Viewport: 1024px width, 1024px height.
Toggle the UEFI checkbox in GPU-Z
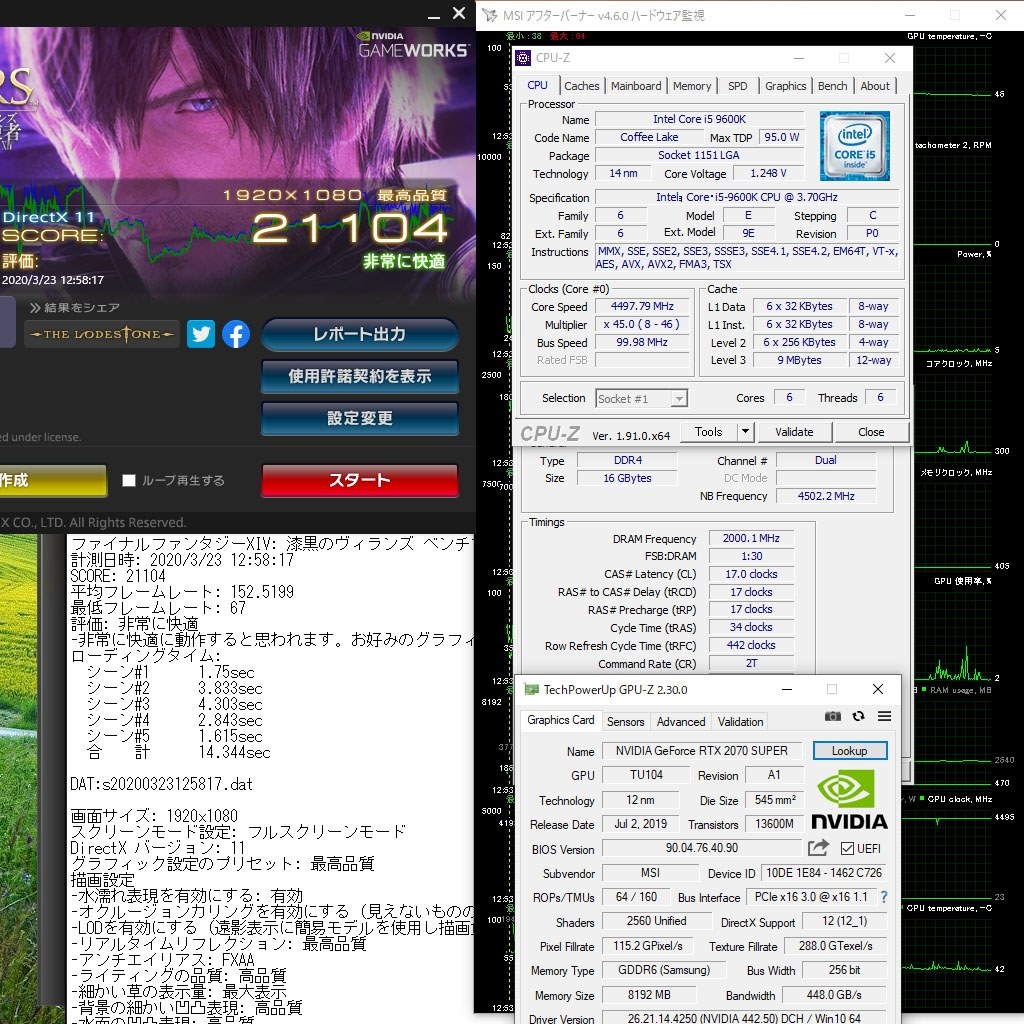(847, 848)
